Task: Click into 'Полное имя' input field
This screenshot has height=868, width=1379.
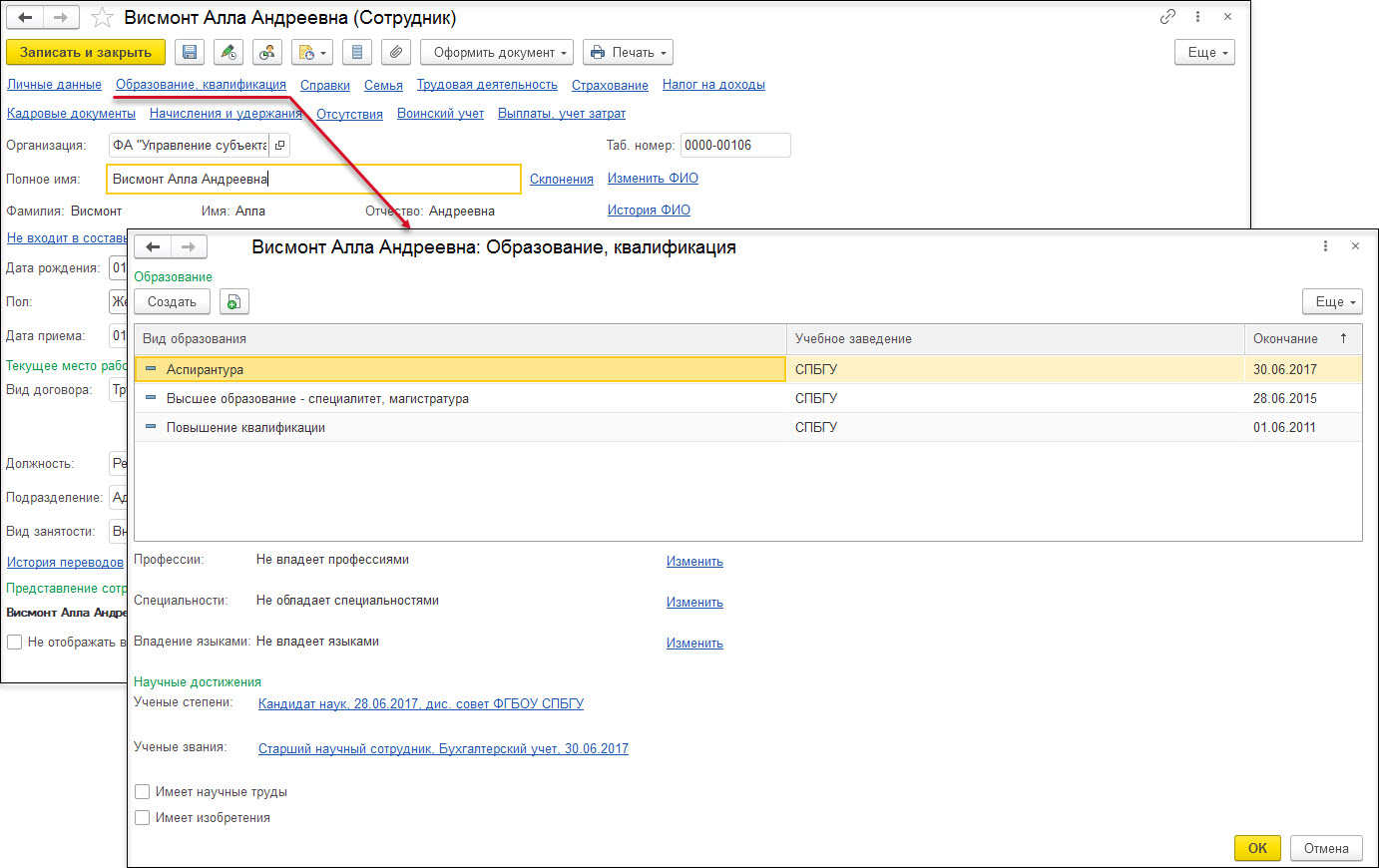Action: [314, 179]
